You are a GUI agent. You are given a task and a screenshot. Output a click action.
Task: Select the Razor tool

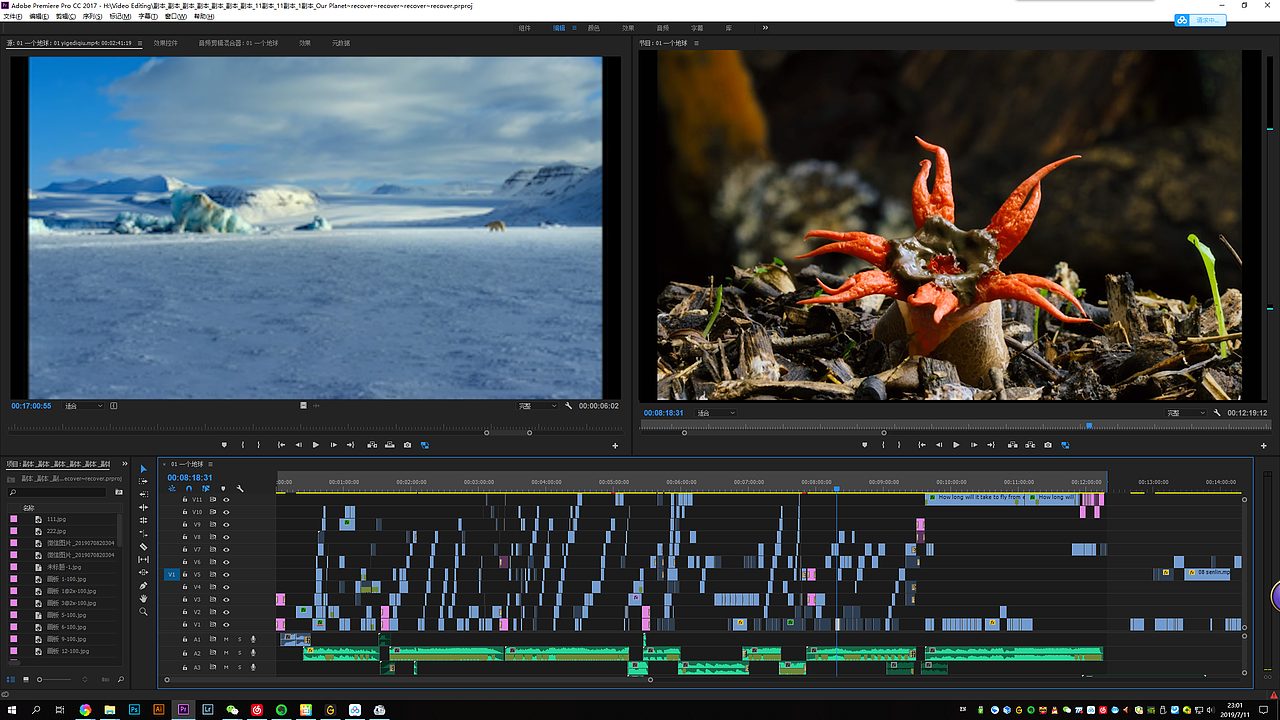point(143,547)
